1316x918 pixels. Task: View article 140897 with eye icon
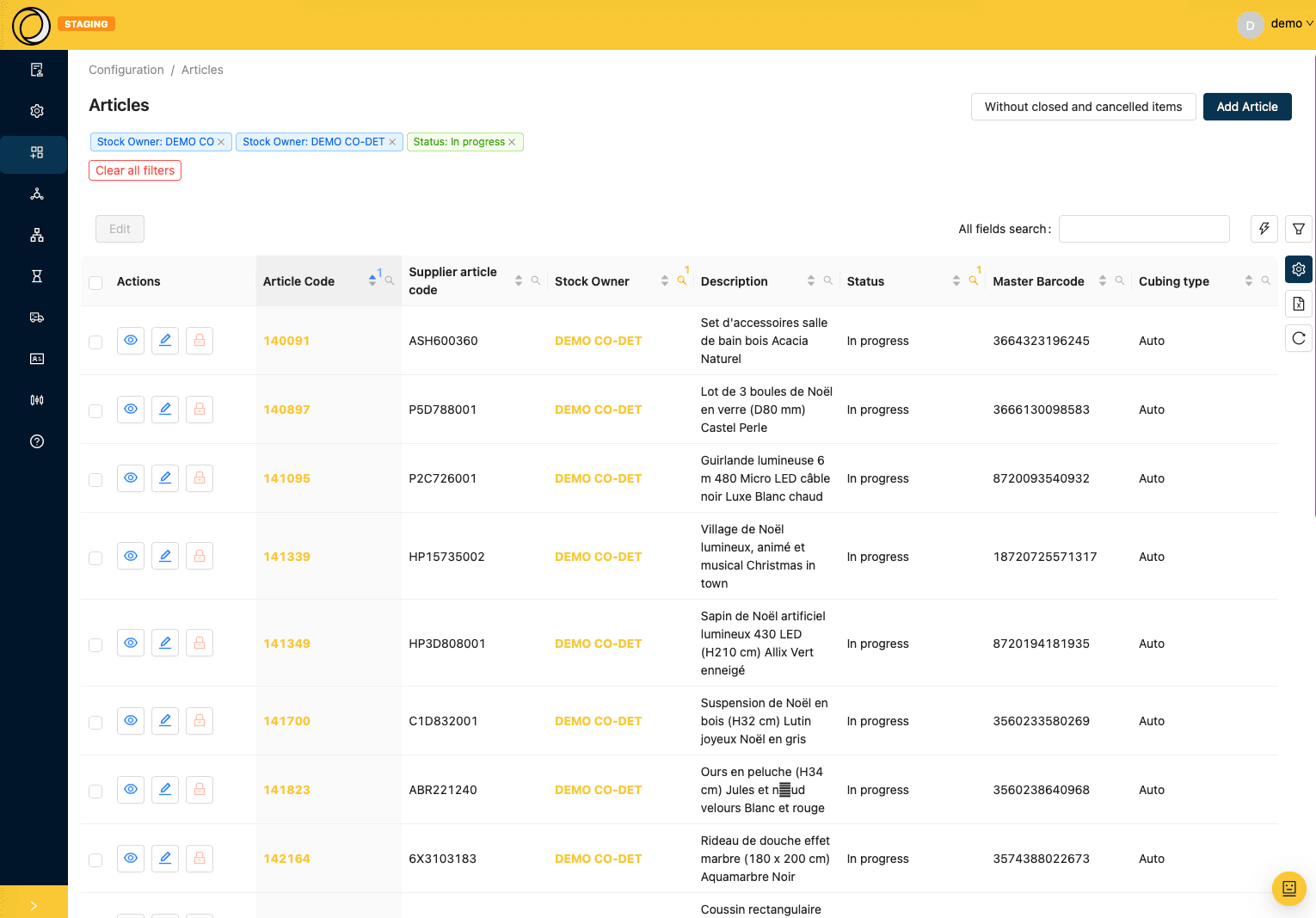click(x=131, y=410)
